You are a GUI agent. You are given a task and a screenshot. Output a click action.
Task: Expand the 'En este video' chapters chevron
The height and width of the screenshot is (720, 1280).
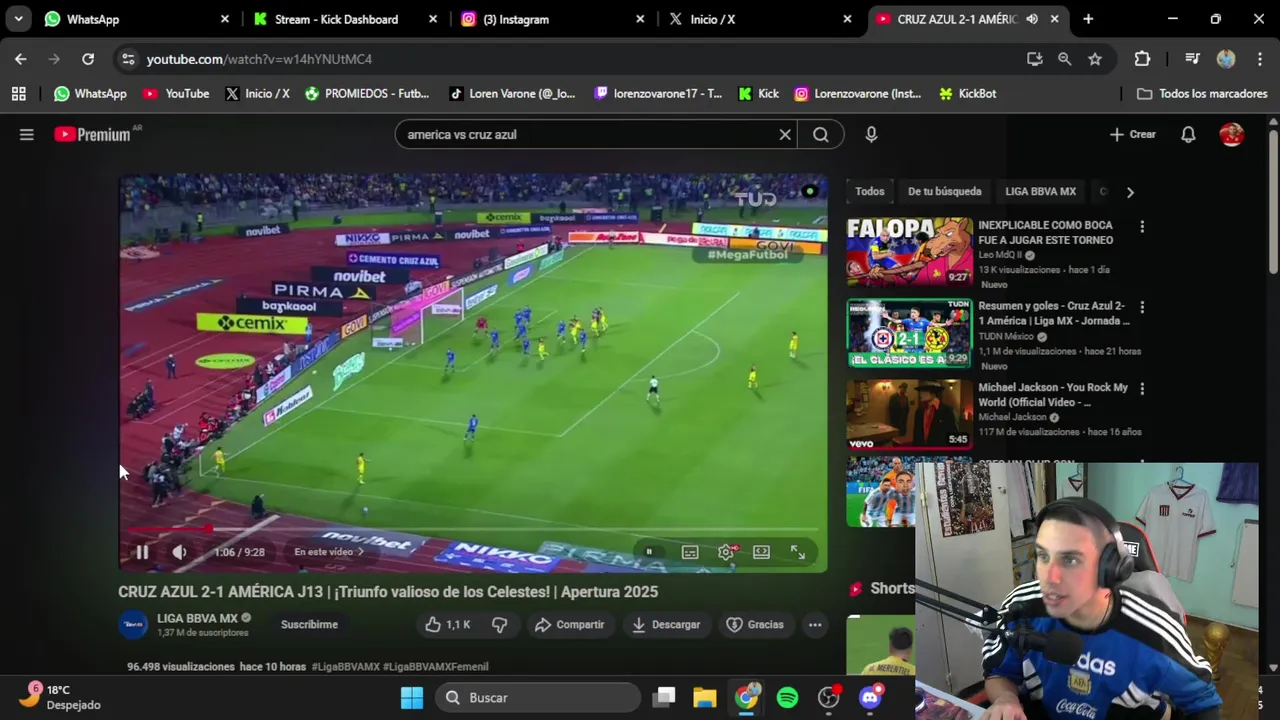point(361,552)
